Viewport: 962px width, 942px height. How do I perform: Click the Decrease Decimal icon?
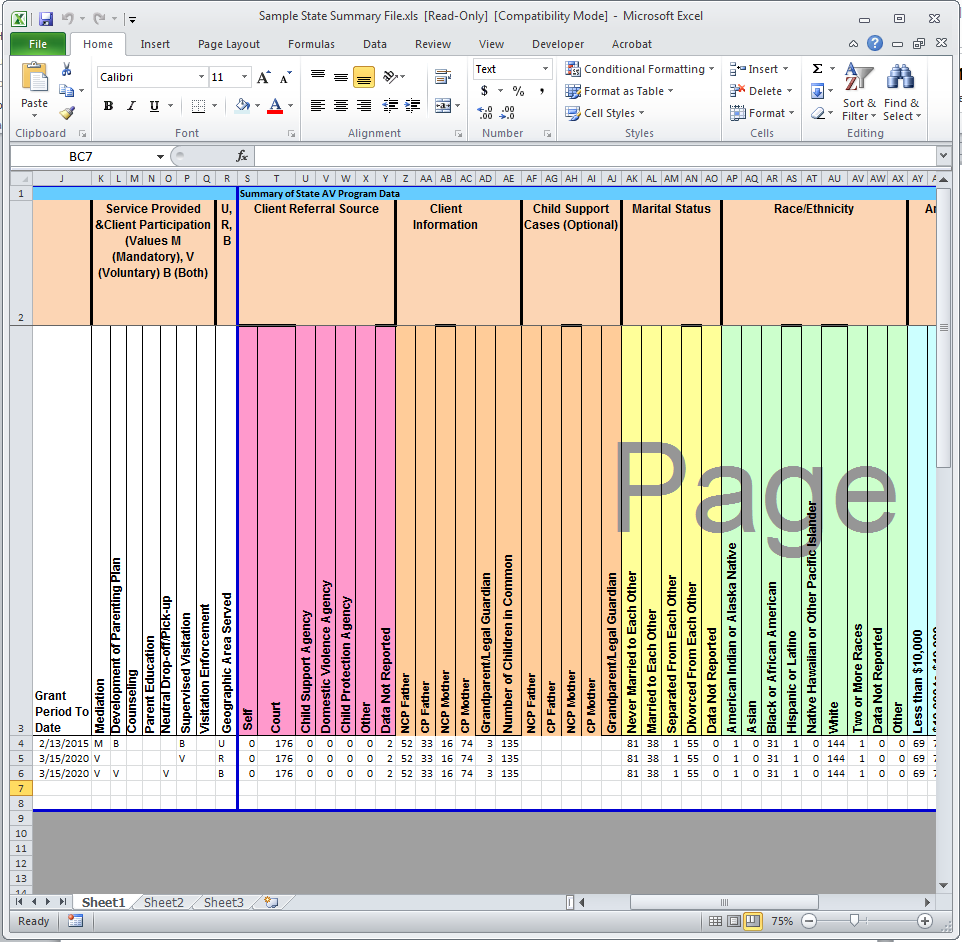[507, 112]
